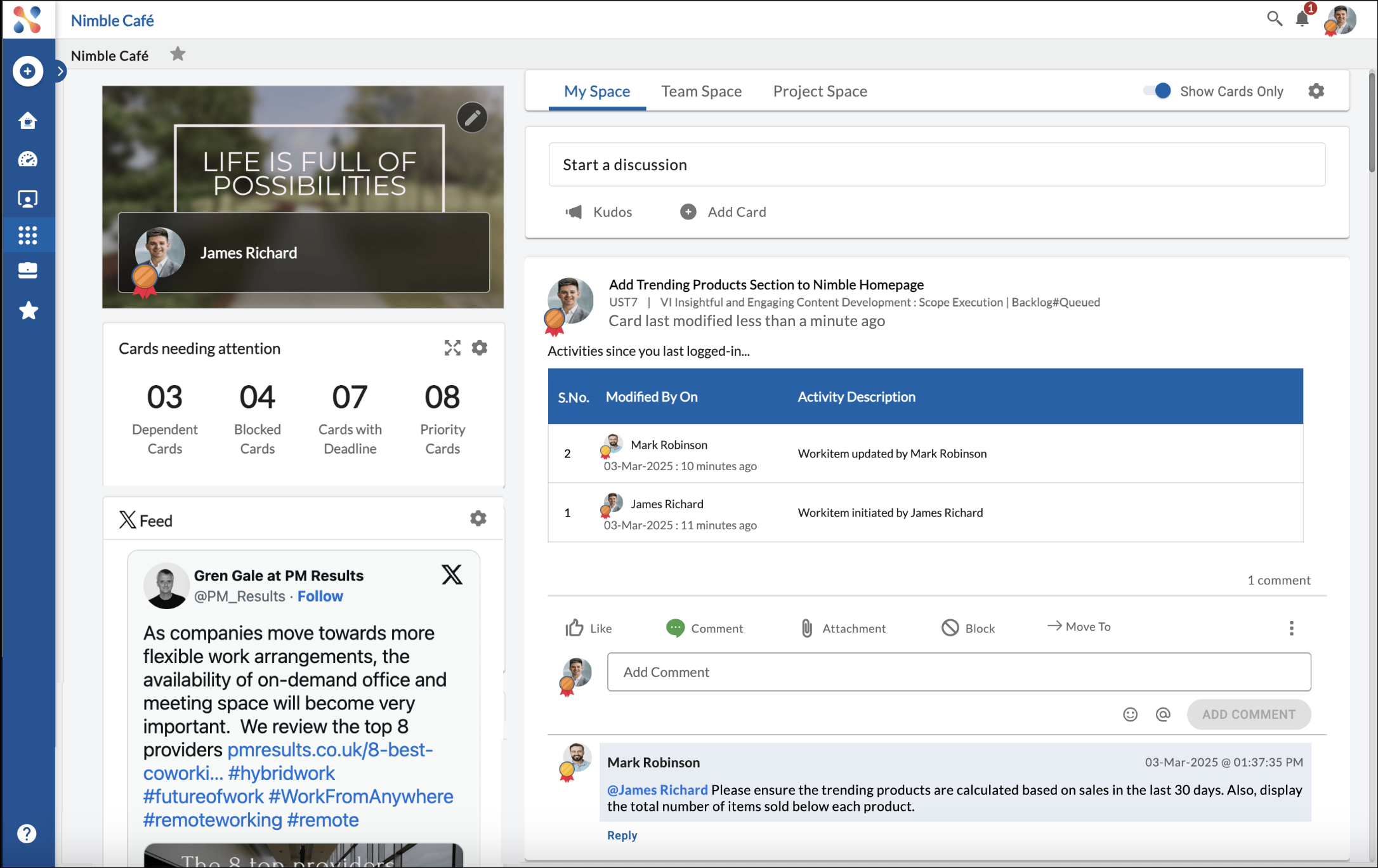Open the briefcase icon in sidebar
The height and width of the screenshot is (868, 1378).
coord(27,271)
